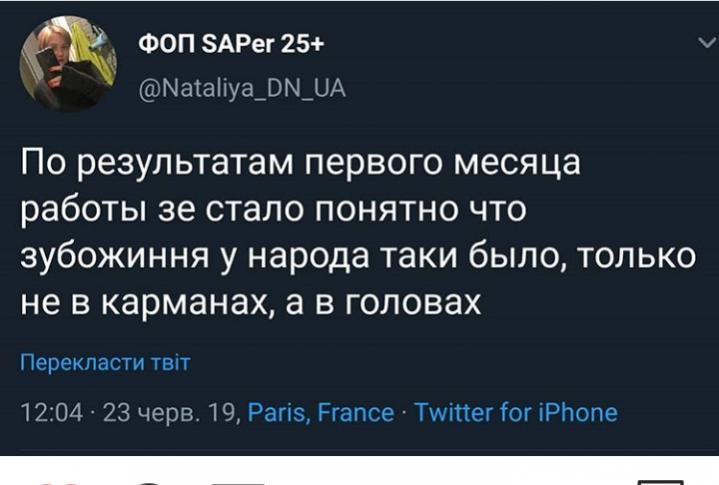This screenshot has width=719, height=485.
Task: Click the tweet line starting По результатам
Action: (x=300, y=162)
